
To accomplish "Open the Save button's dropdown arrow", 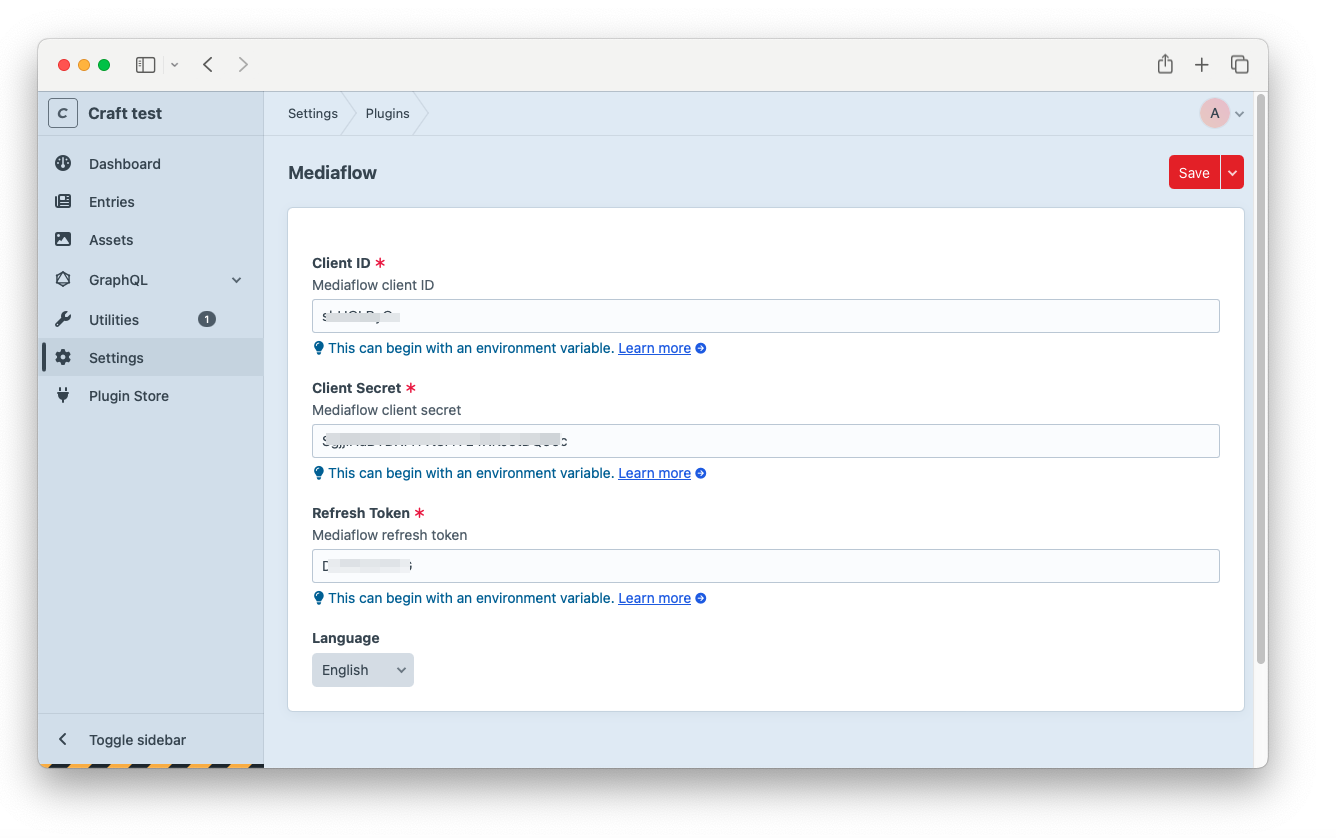I will [x=1233, y=172].
